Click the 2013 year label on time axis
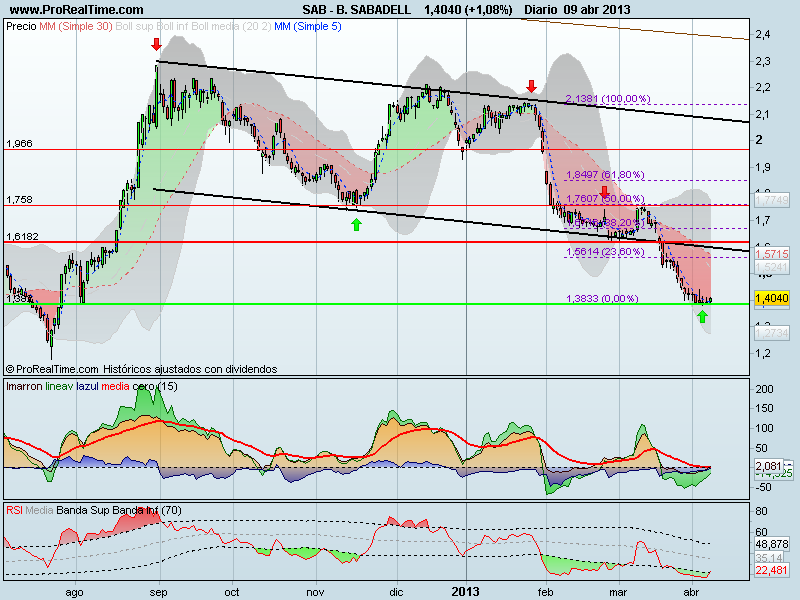800x600 pixels. pos(466,592)
